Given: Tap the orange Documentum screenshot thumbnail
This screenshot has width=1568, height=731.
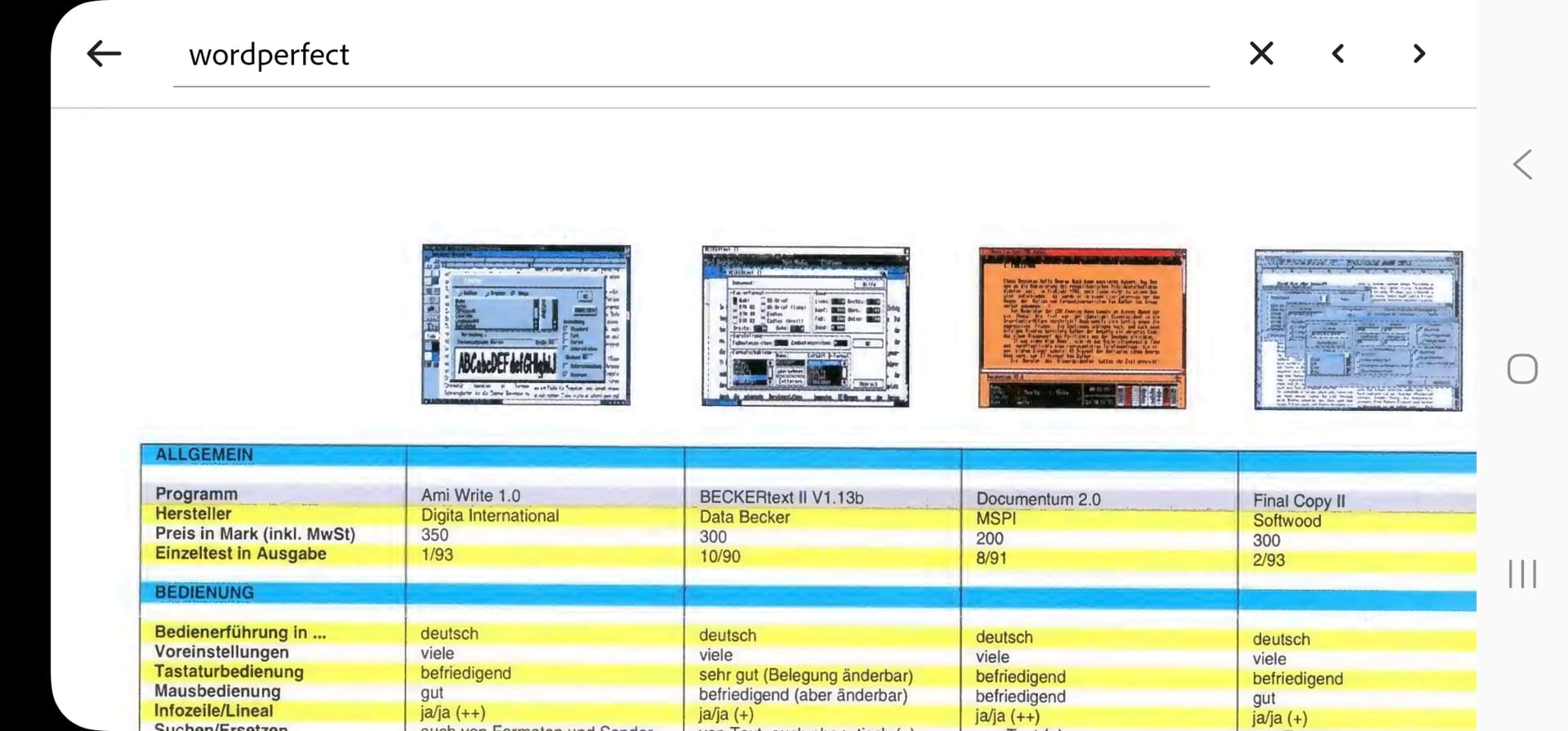Looking at the screenshot, I should (1082, 328).
